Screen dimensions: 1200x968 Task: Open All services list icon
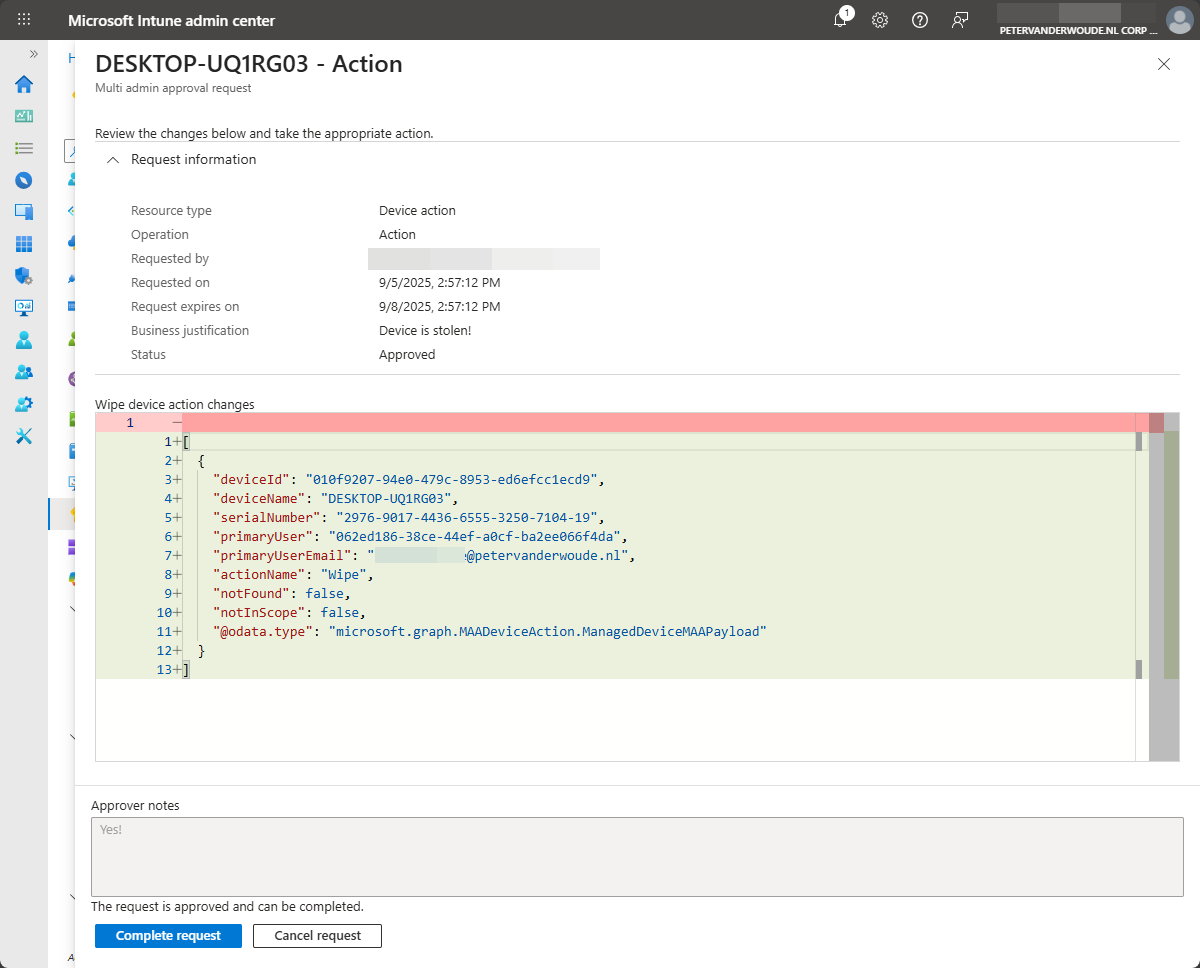coord(24,148)
